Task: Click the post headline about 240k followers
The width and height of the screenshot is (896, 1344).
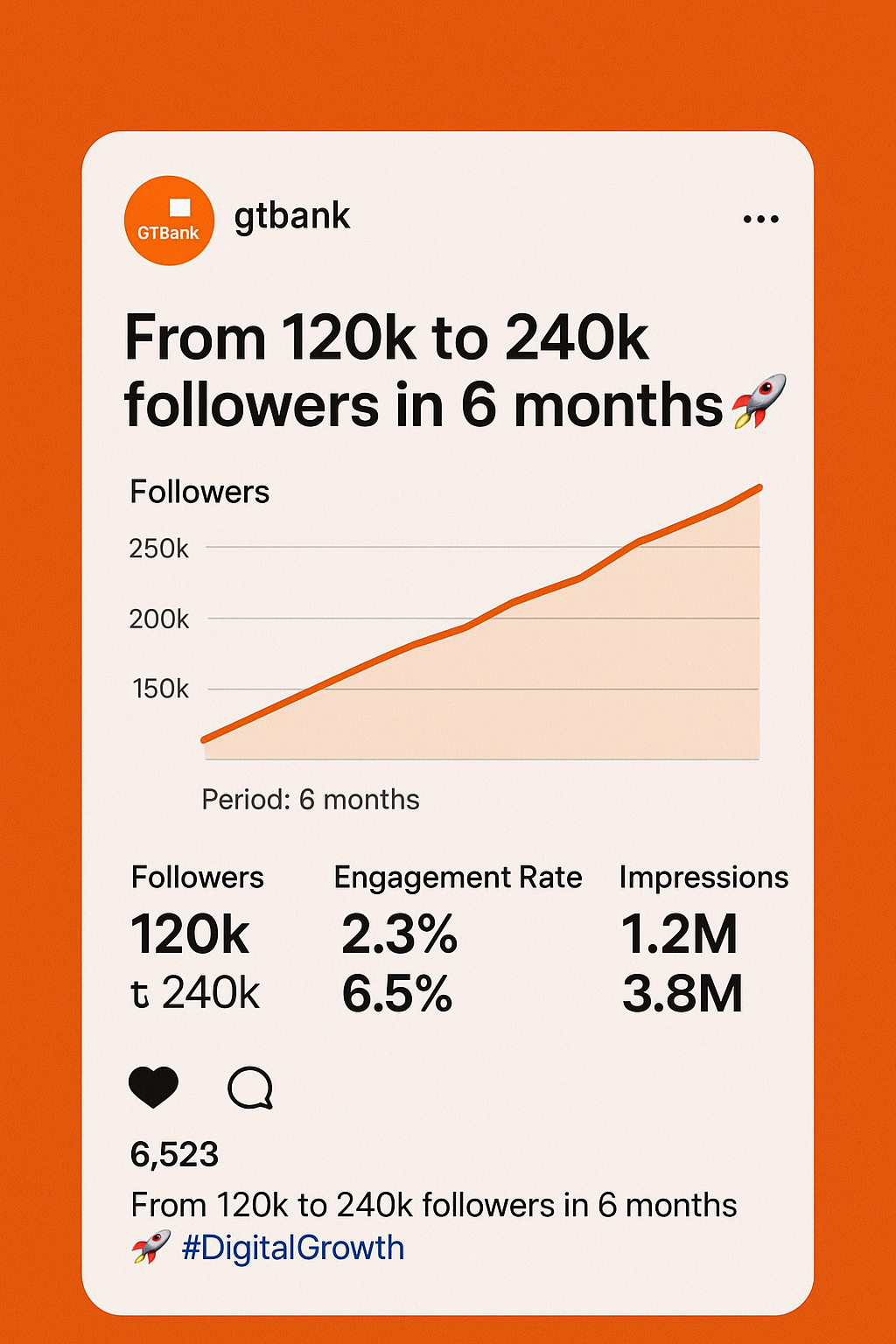Action: tap(424, 371)
